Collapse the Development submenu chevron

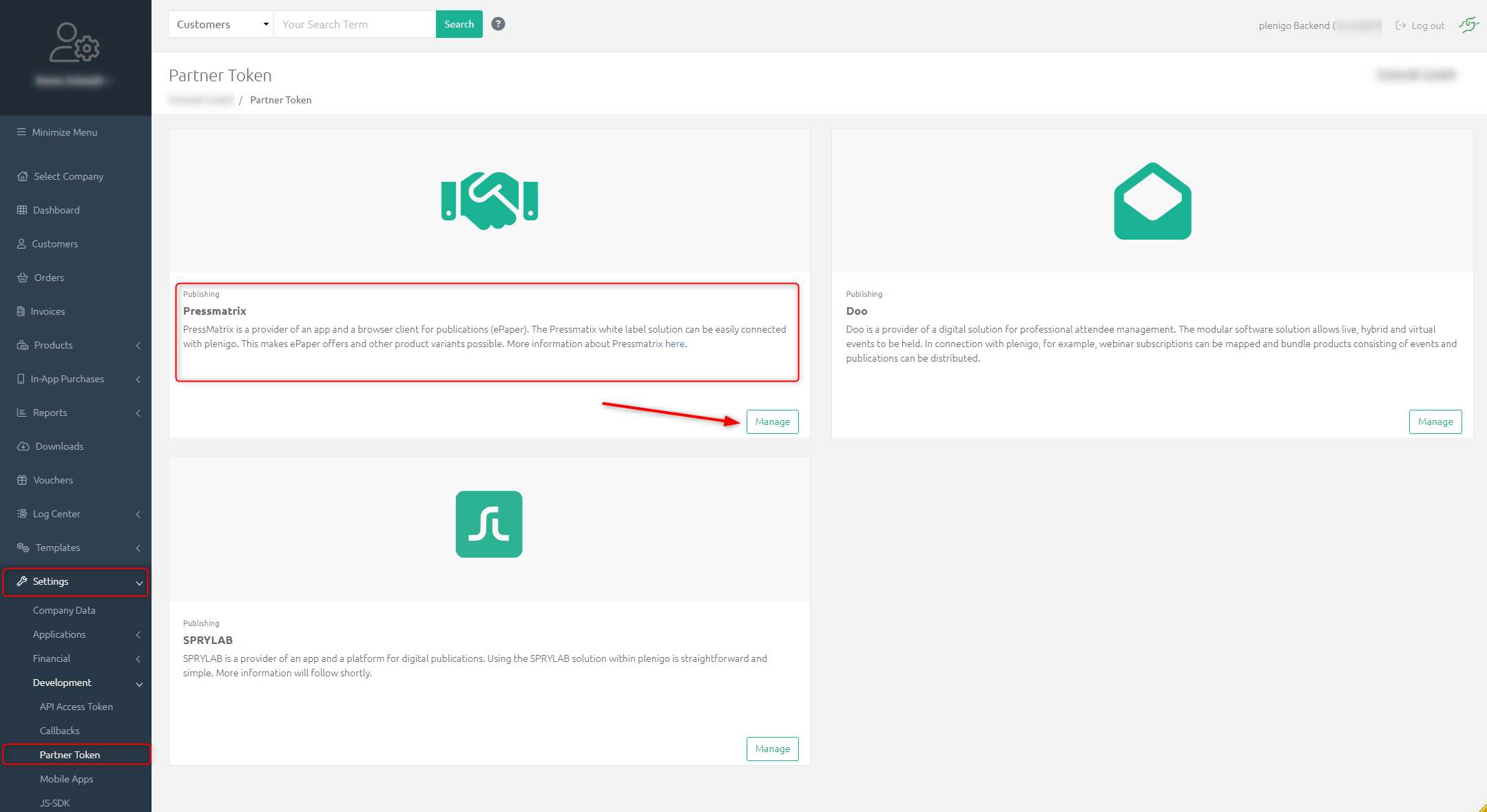pyautogui.click(x=139, y=684)
